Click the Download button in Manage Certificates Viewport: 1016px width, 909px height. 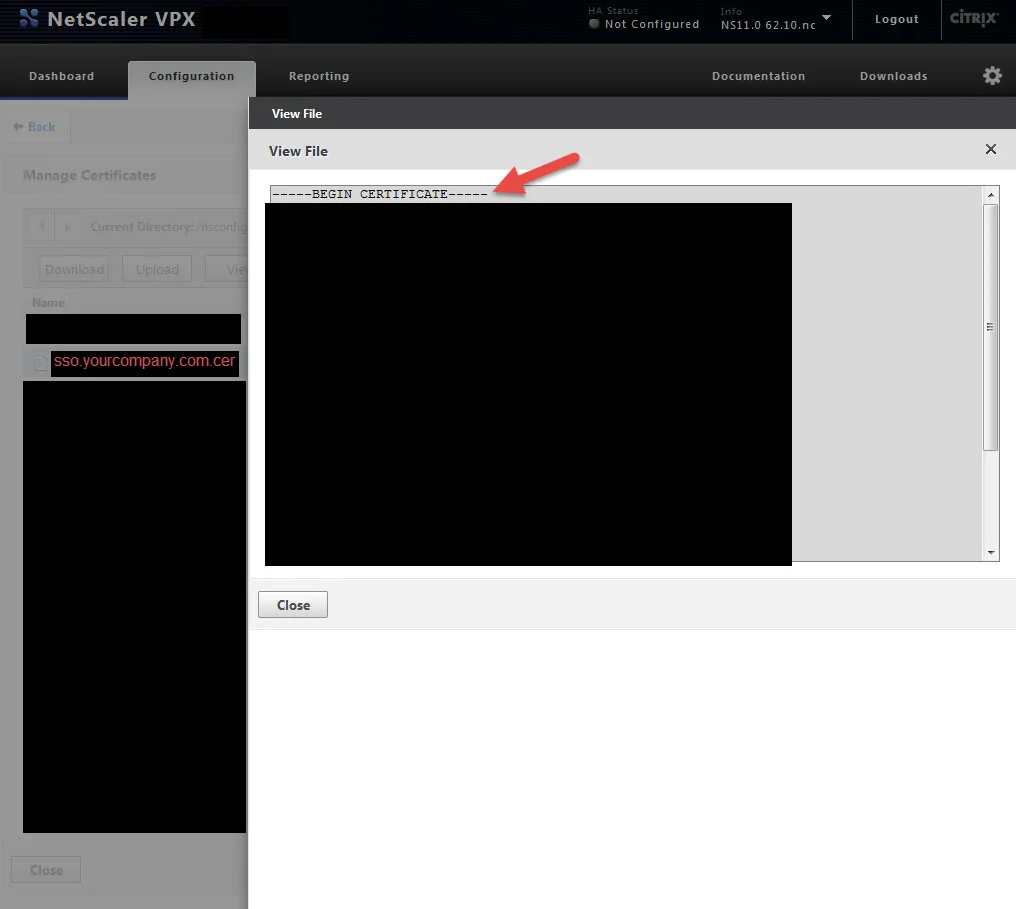[x=74, y=269]
